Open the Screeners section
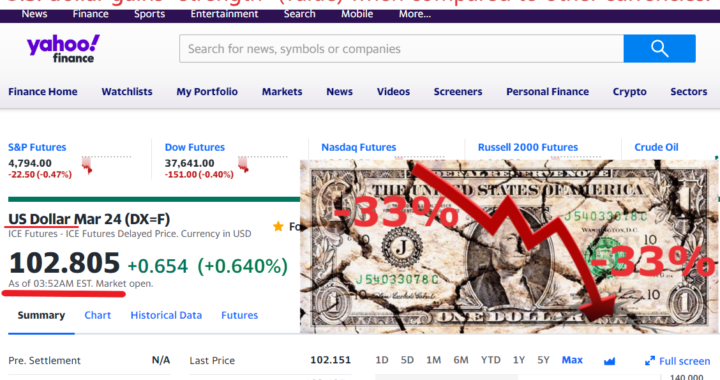 (x=458, y=92)
